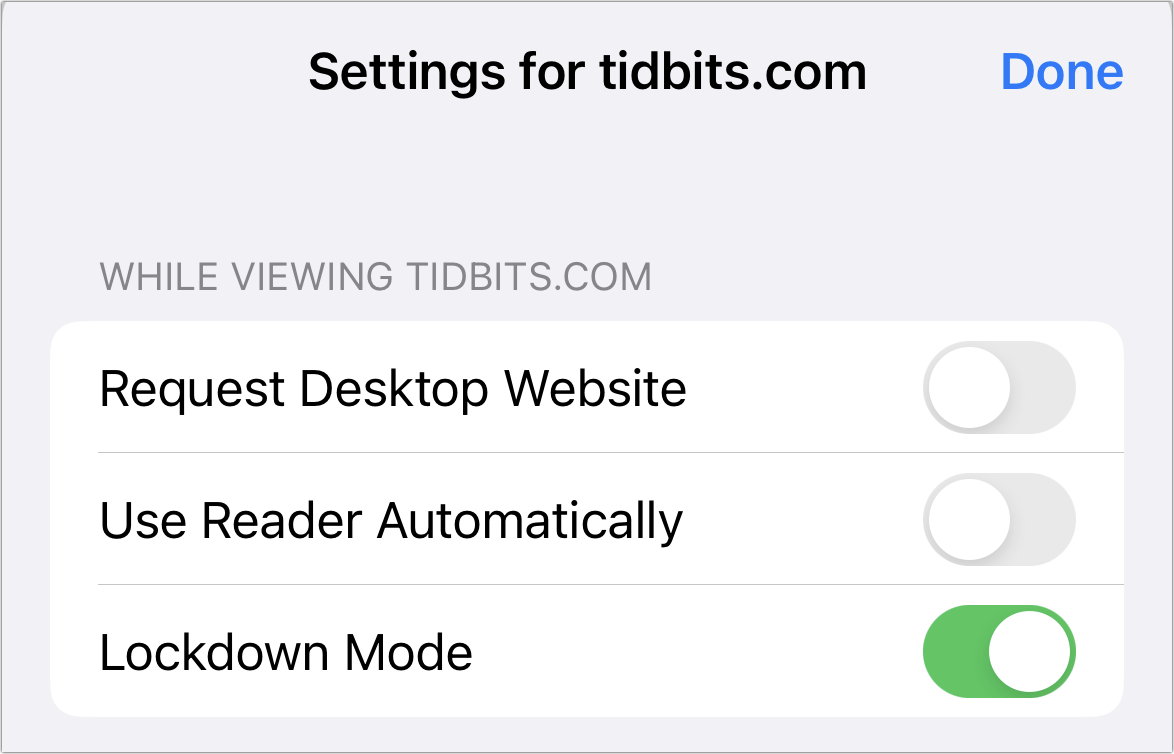Screen dimensions: 1174x754
Task: Enable the Request Desktop Website switch
Action: click(x=1000, y=387)
